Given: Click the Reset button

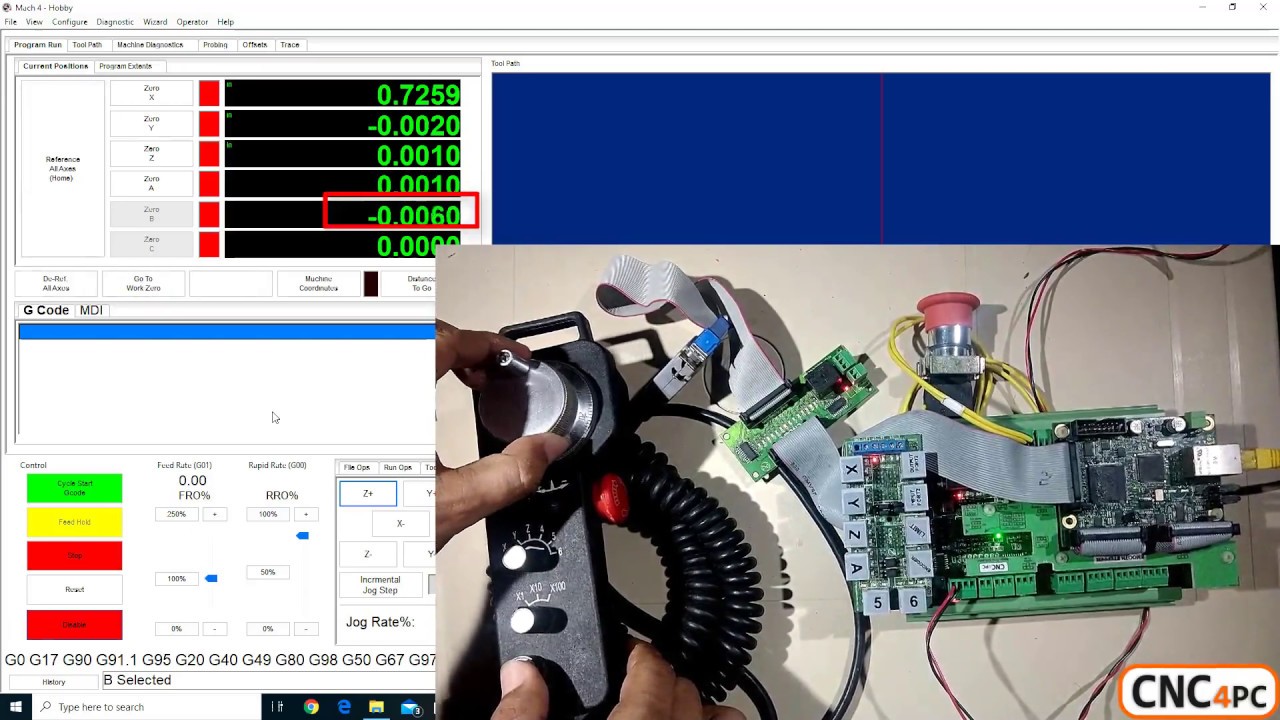Looking at the screenshot, I should 74,589.
